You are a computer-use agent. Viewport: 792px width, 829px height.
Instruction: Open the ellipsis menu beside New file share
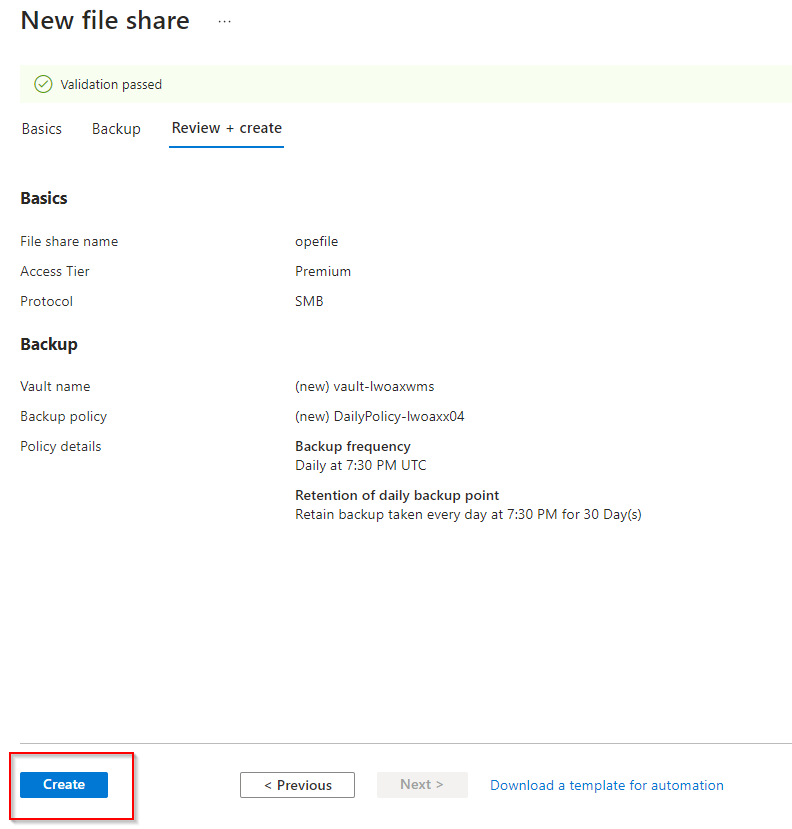[x=225, y=22]
